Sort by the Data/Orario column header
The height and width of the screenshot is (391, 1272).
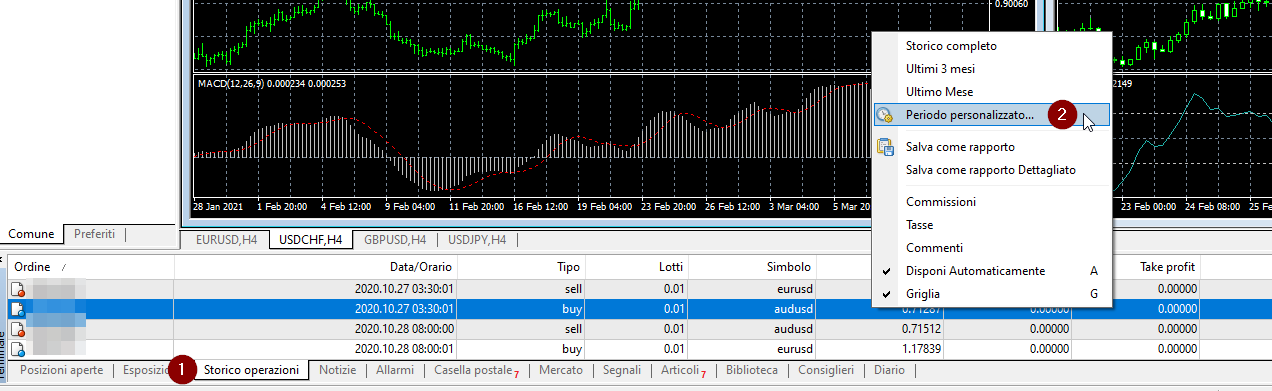(x=316, y=267)
